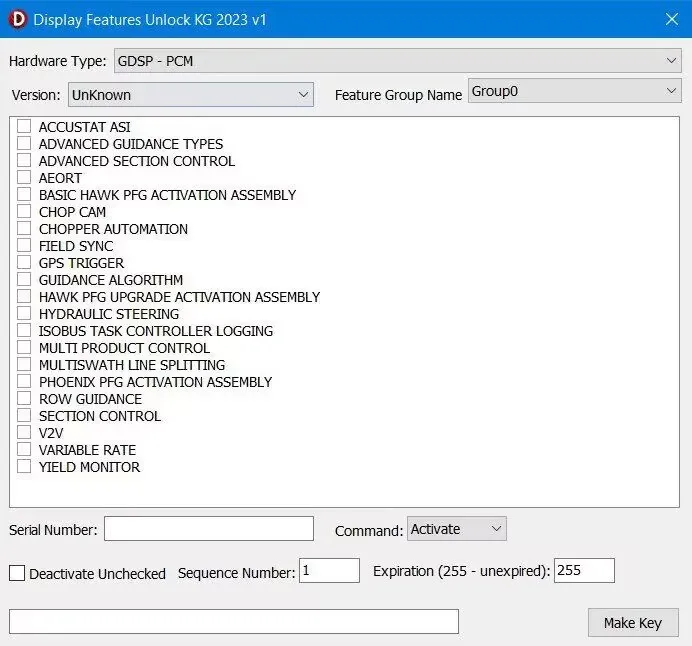The width and height of the screenshot is (692, 646).
Task: Check HYDRAULIC STEERING
Action: (x=24, y=313)
